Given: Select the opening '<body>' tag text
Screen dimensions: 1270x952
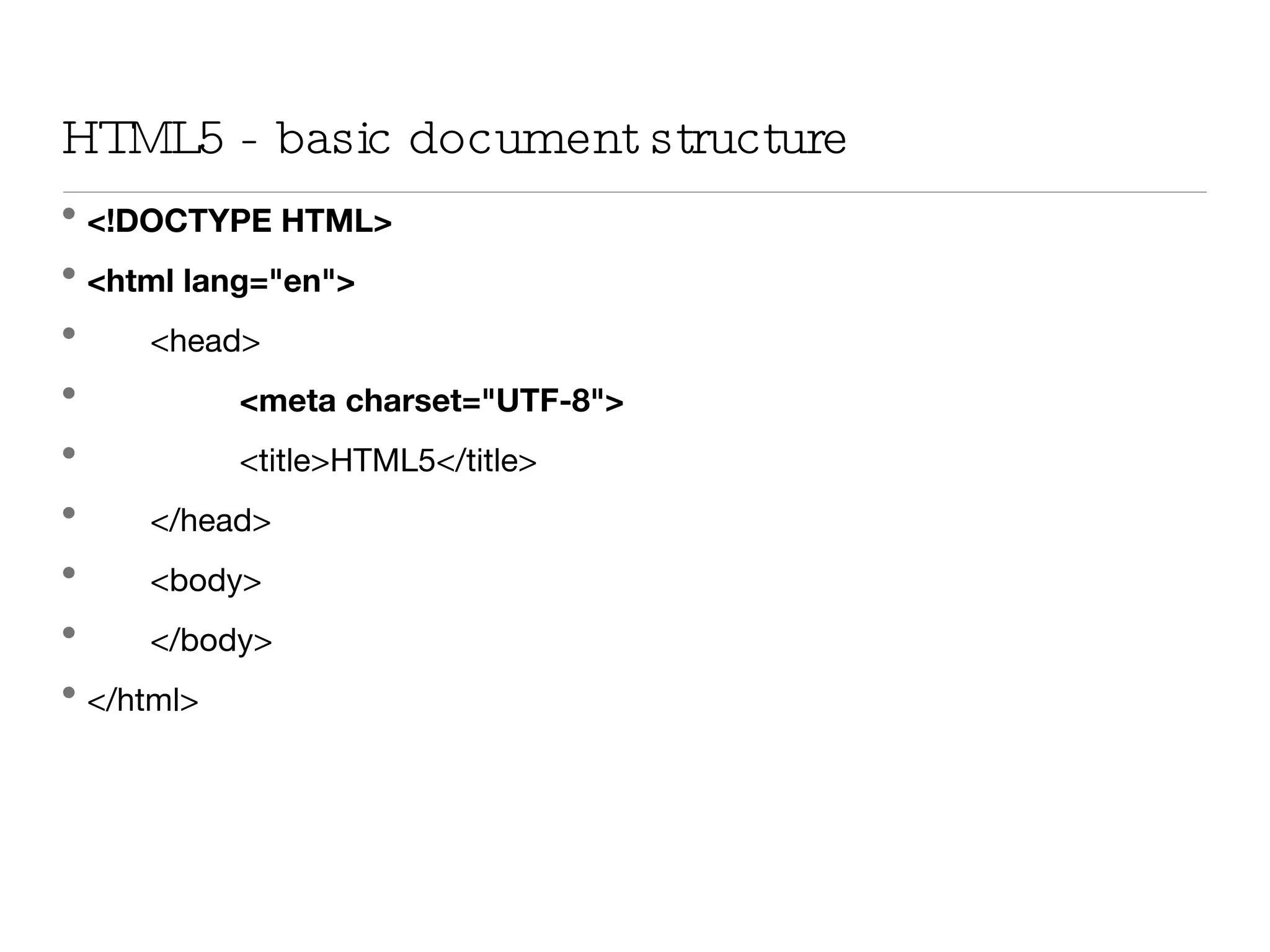Looking at the screenshot, I should (206, 581).
